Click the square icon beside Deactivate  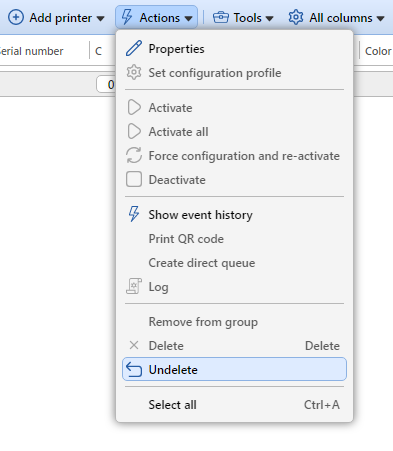(134, 180)
